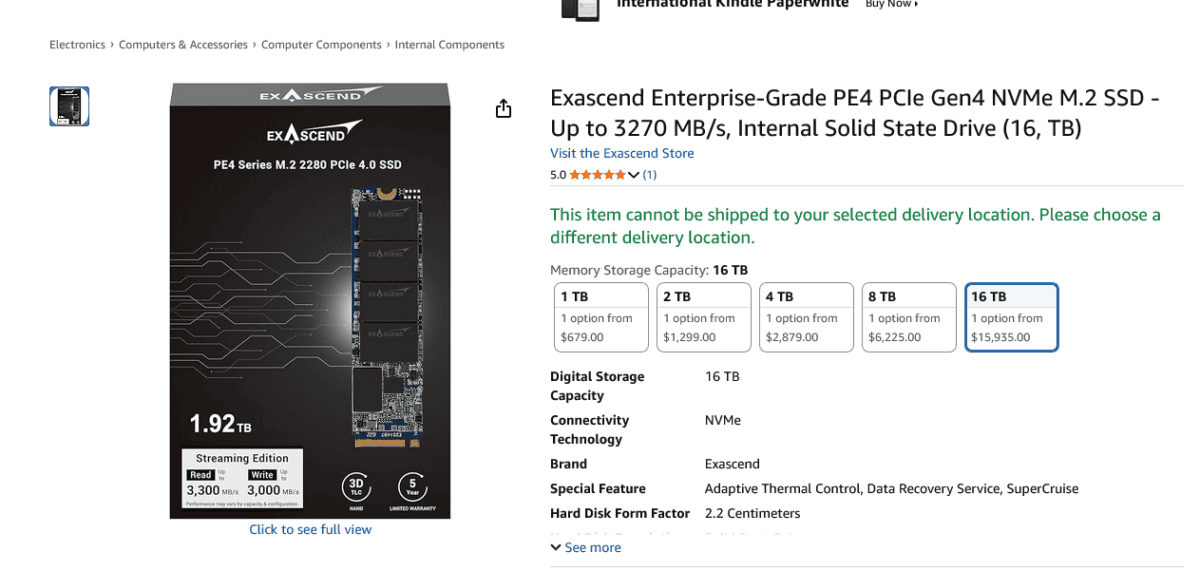The height and width of the screenshot is (571, 1200).
Task: Open the star rating popover chevron
Action: 633,175
